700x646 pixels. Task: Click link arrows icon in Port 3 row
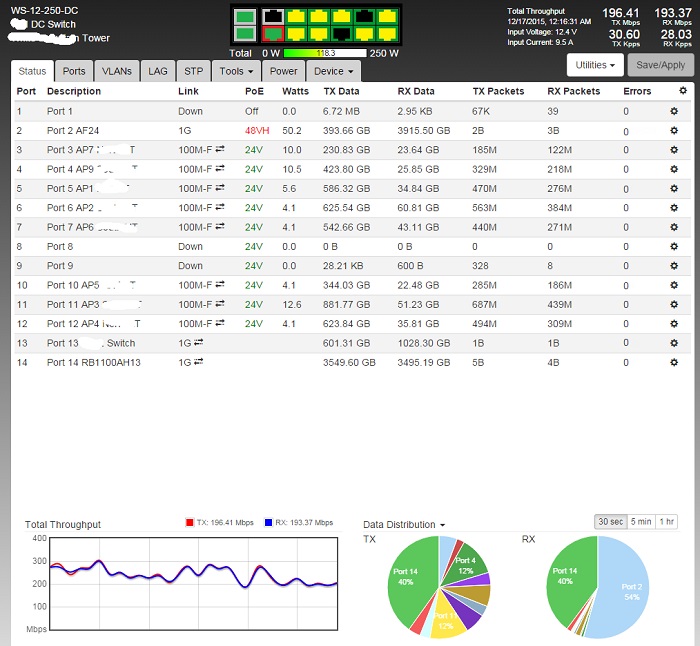[220, 149]
